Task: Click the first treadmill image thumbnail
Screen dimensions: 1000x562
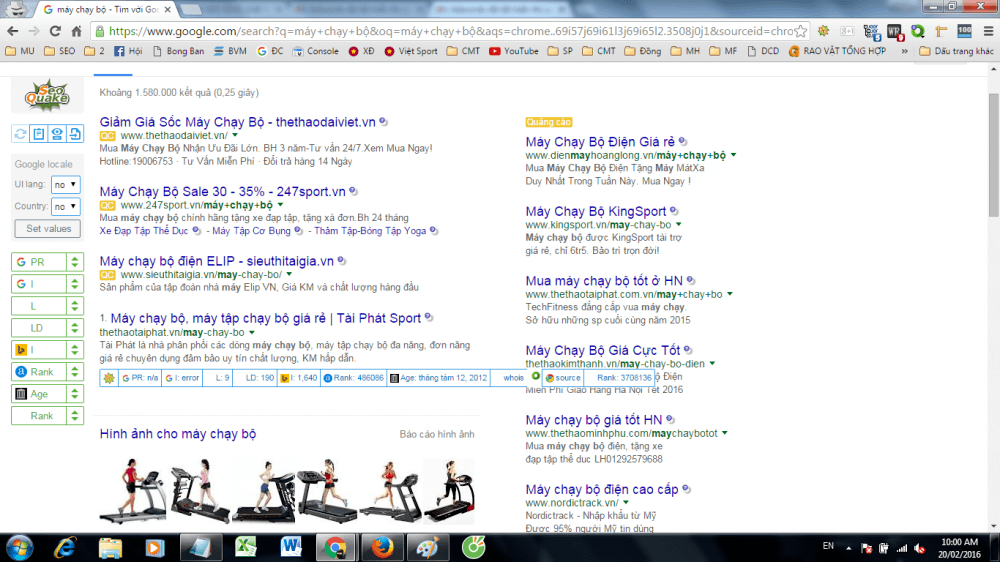Action: click(133, 491)
